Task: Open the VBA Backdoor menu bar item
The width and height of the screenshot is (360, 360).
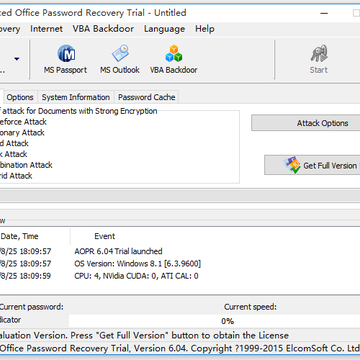Action: coord(103,29)
